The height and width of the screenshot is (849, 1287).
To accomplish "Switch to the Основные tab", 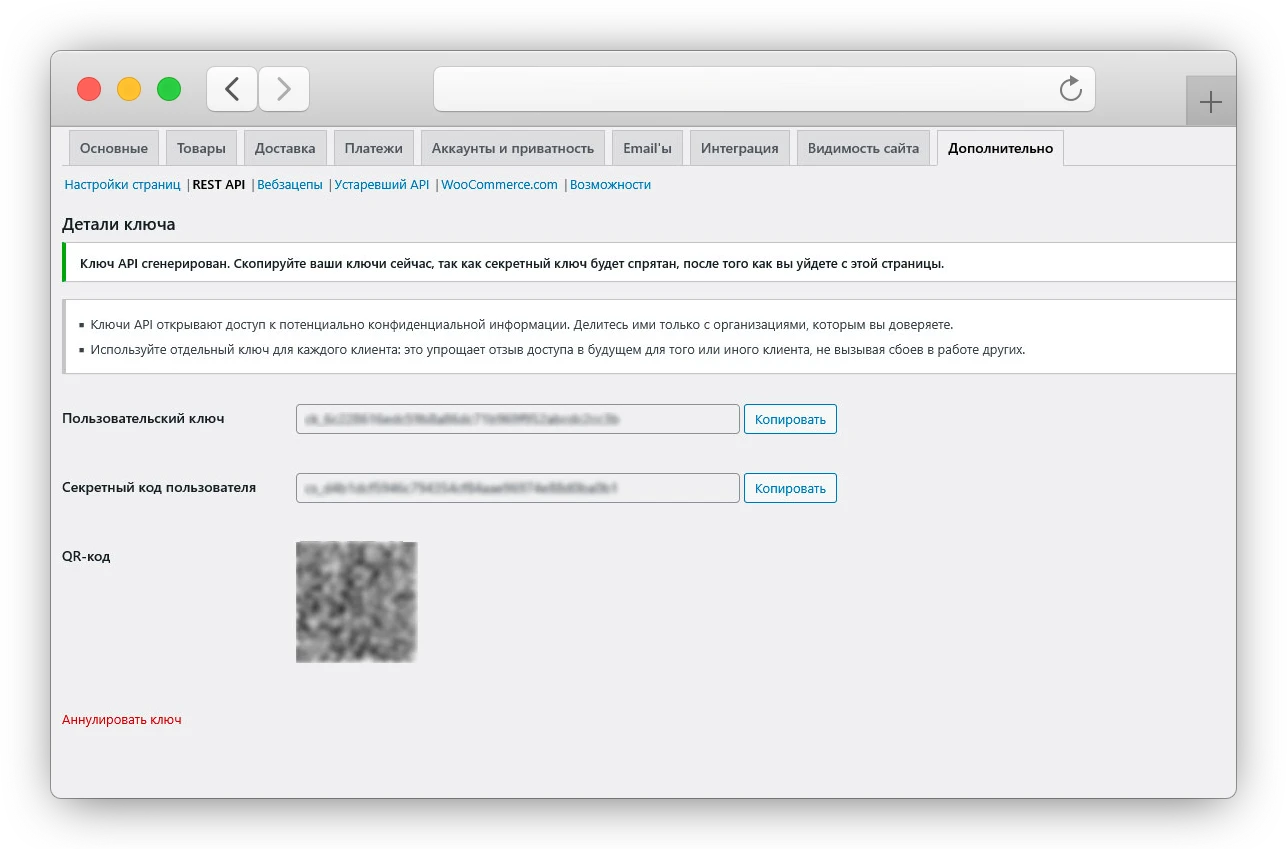I will pyautogui.click(x=114, y=148).
